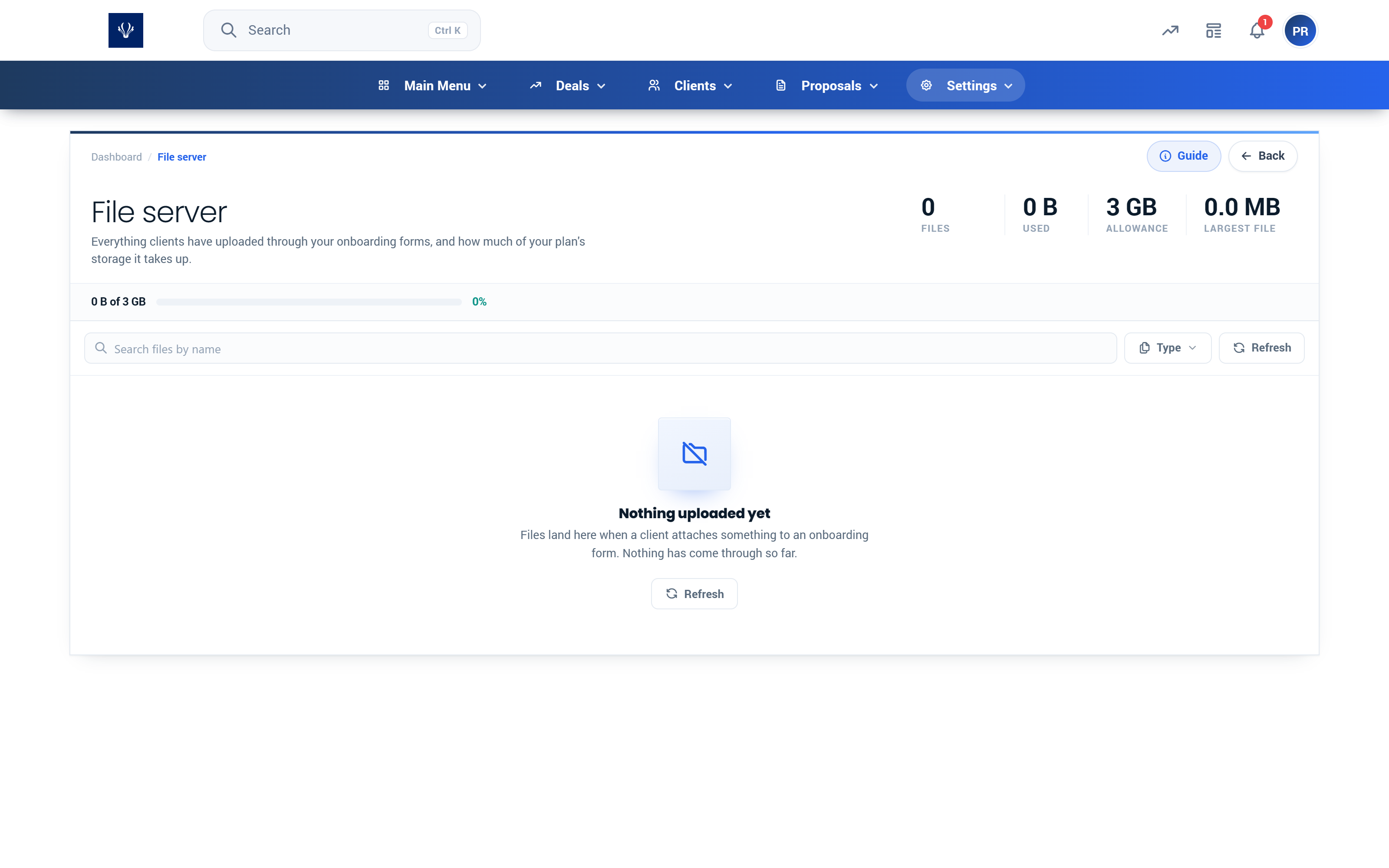Click the Ctrl K shortcut badge

point(448,30)
